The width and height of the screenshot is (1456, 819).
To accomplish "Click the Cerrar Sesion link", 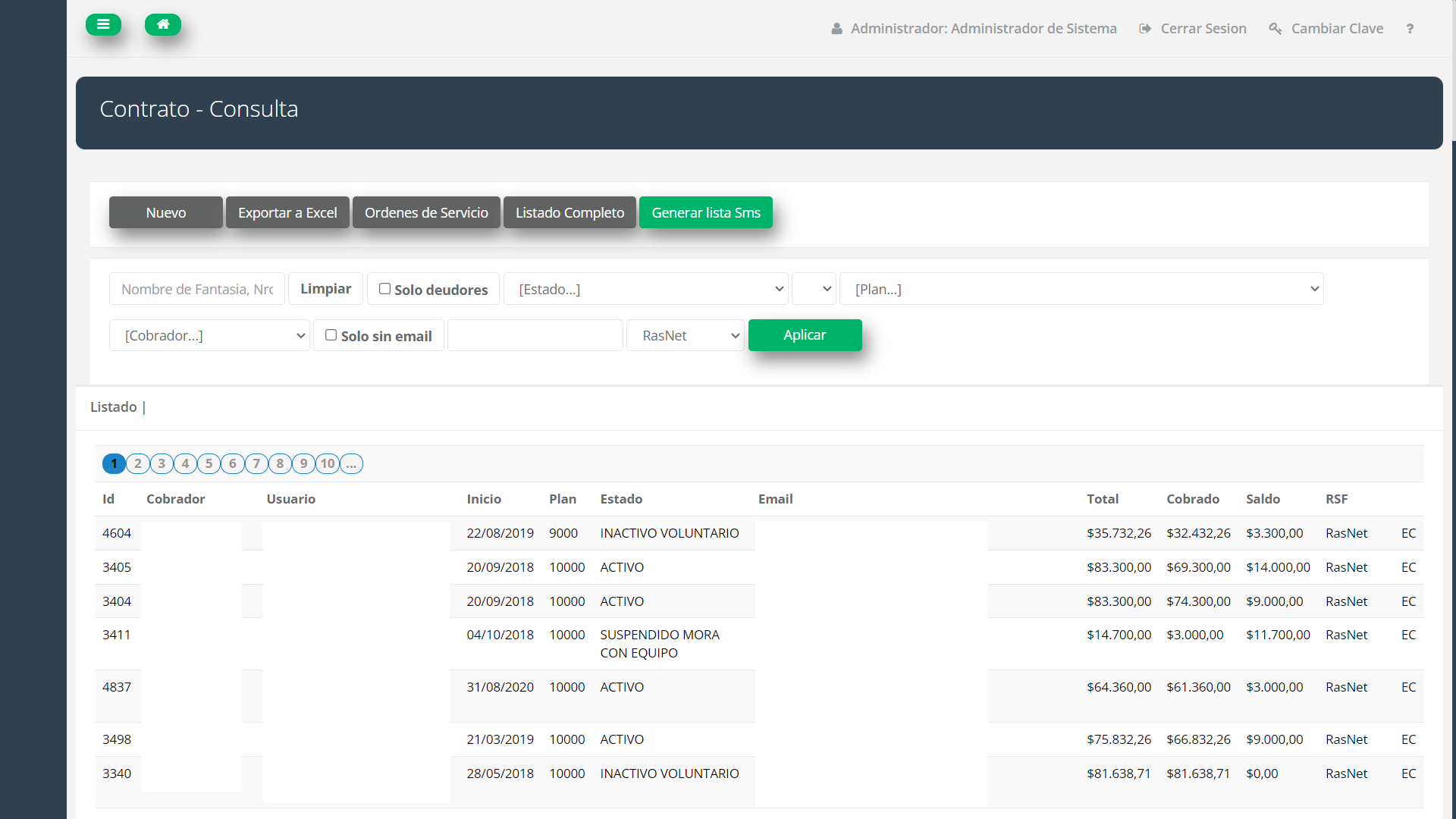I will click(1203, 29).
